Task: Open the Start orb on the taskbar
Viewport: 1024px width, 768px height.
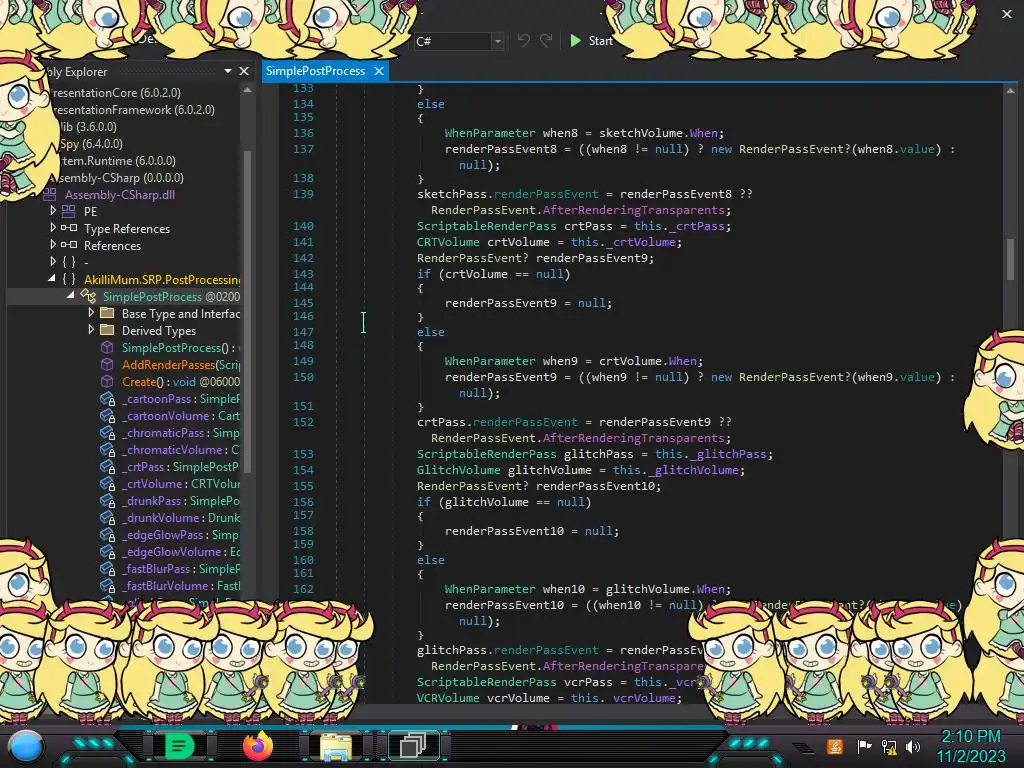Action: (x=25, y=746)
